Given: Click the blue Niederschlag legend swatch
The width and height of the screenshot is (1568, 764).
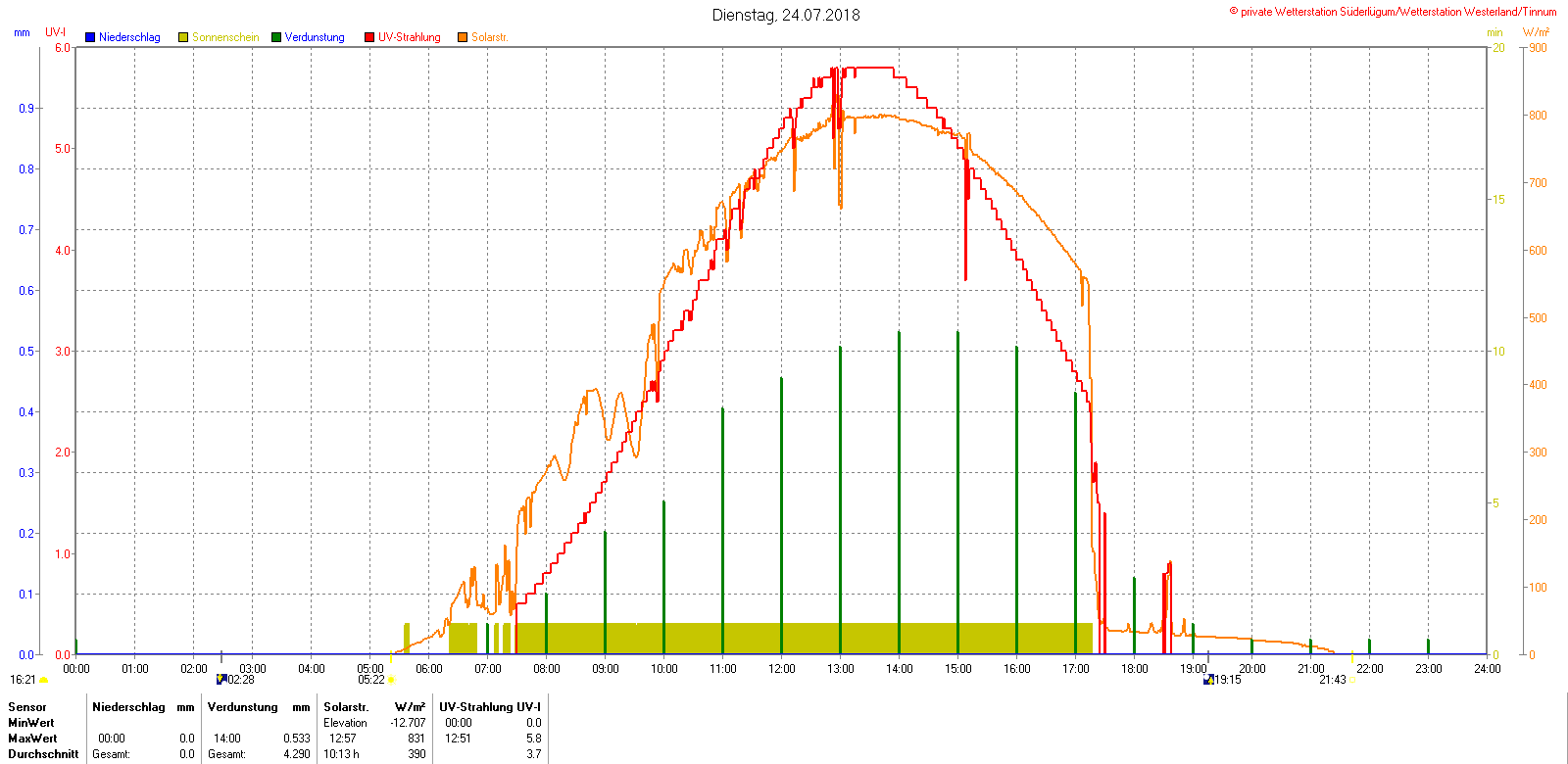Looking at the screenshot, I should tap(90, 37).
